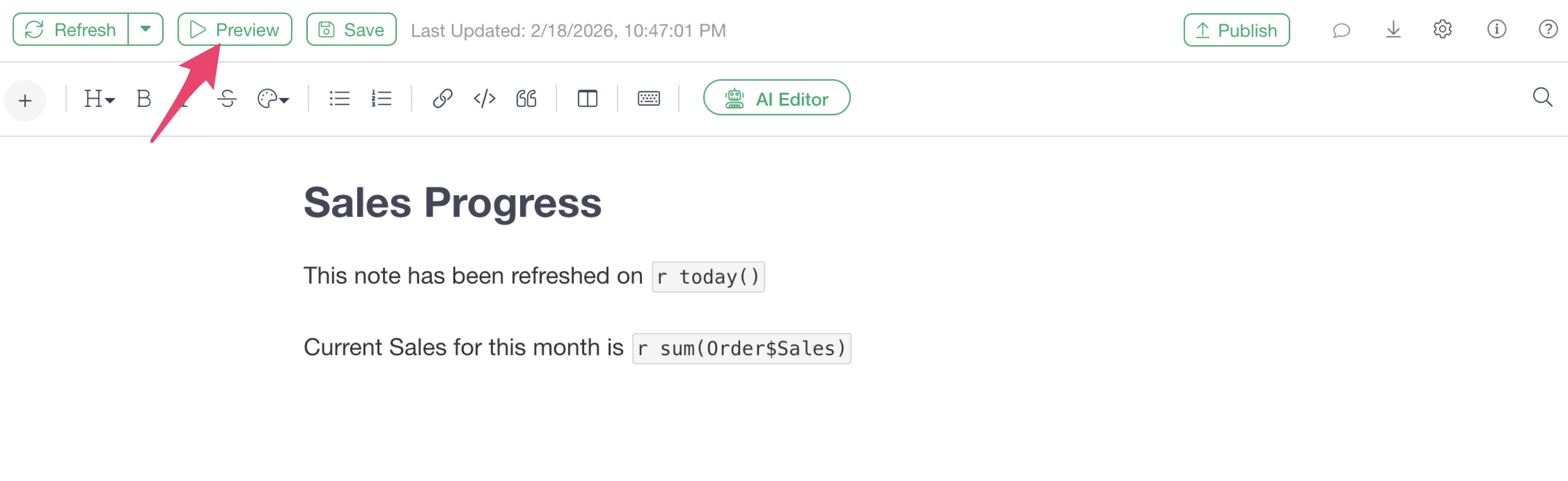Expand the Heading style dropdown
Viewport: 1568px width, 481px height.
(x=98, y=99)
